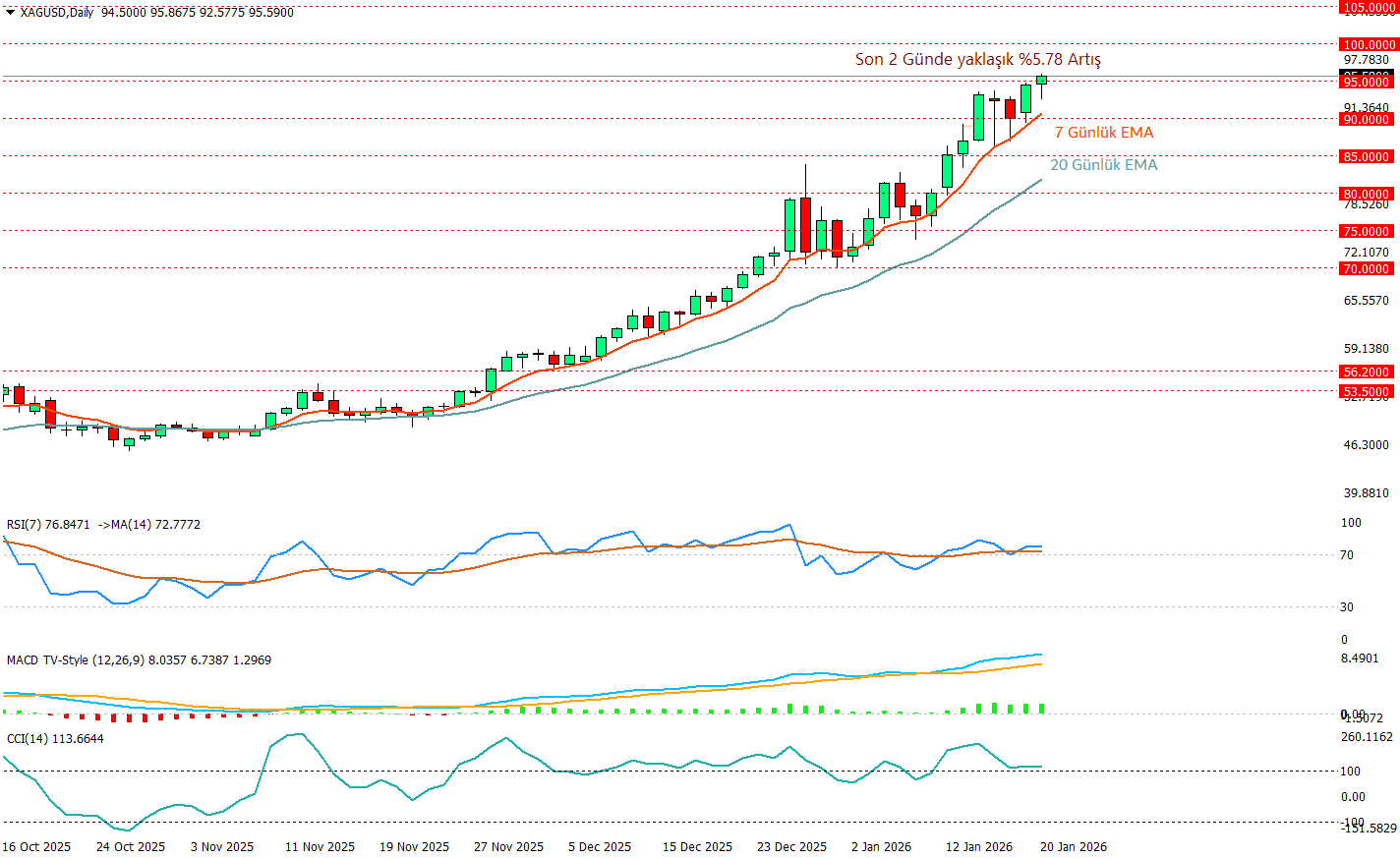The width and height of the screenshot is (1400, 859).
Task: Click the XAGUSD,Daily symbol title
Action: pos(57,13)
